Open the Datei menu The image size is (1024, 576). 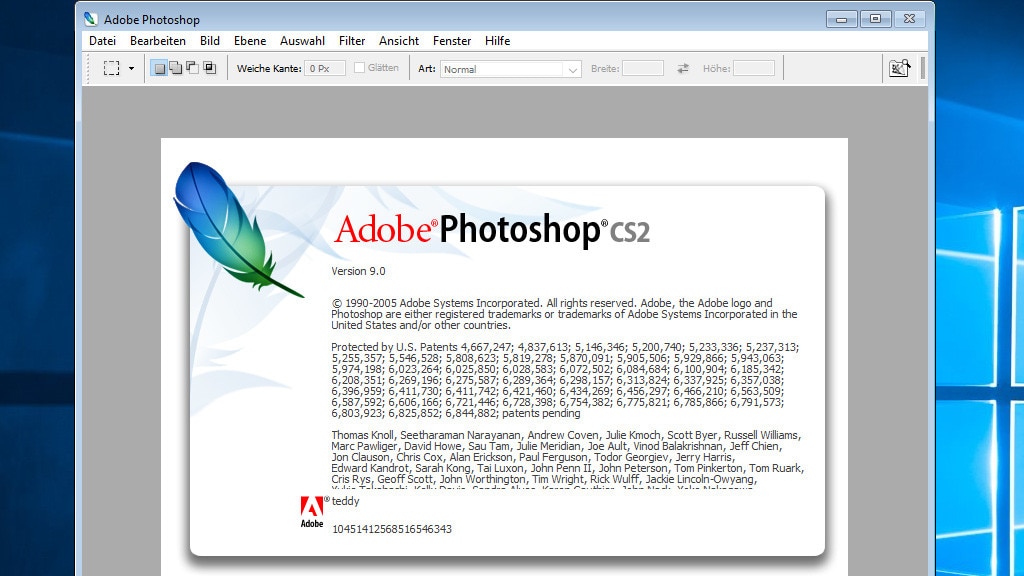pos(103,40)
